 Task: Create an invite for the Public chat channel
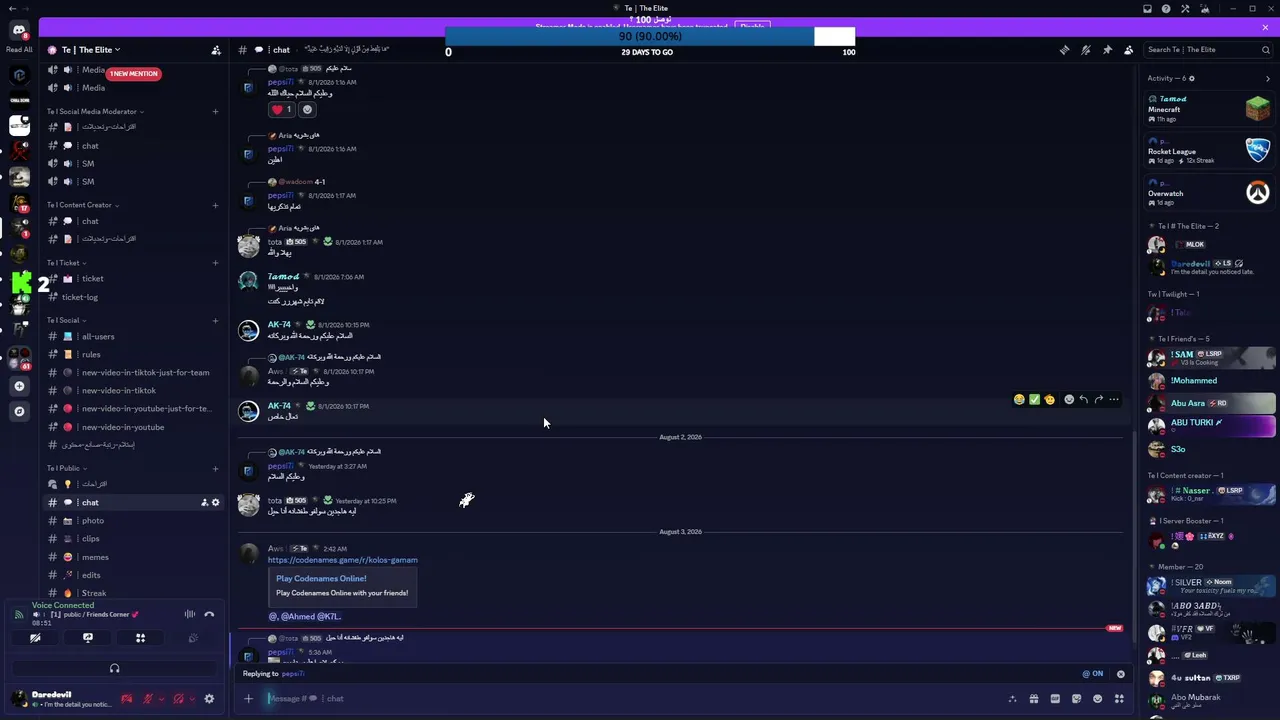[x=204, y=503]
